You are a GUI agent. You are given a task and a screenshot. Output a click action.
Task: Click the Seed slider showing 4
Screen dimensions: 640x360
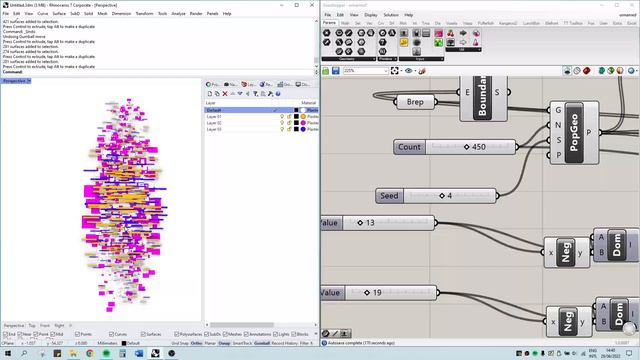(x=436, y=196)
